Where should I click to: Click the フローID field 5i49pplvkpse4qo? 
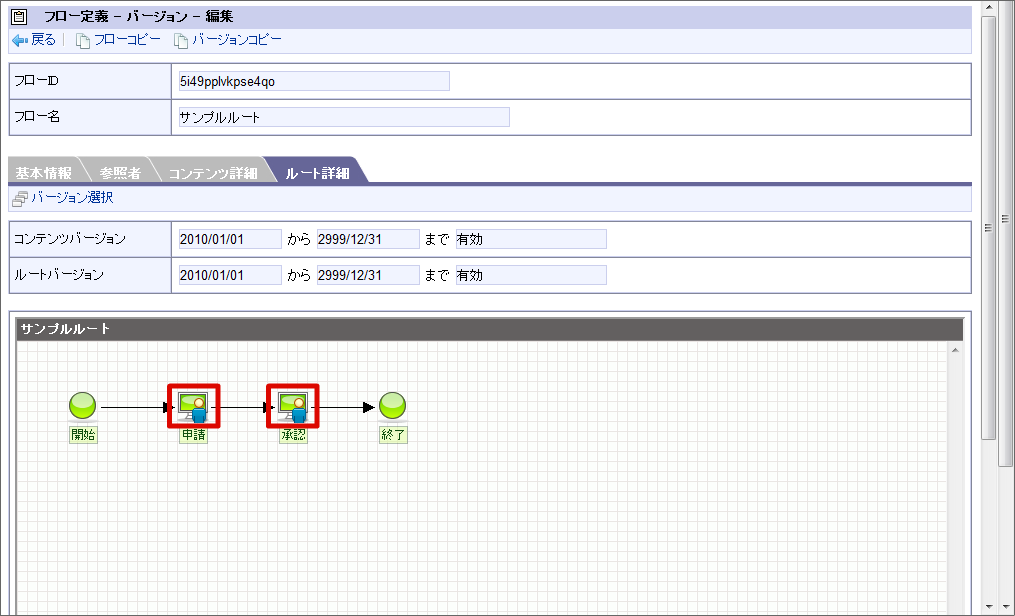coord(314,82)
